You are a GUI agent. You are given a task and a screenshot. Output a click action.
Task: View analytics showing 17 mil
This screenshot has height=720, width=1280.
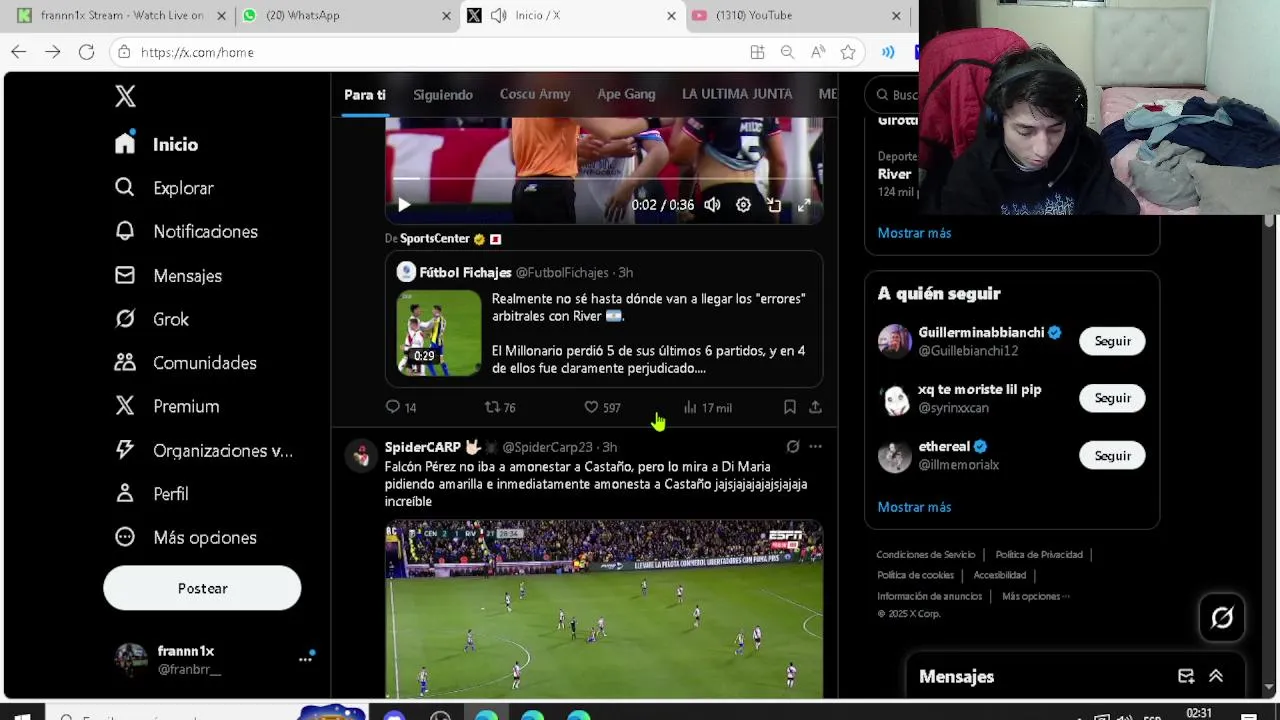(x=707, y=407)
